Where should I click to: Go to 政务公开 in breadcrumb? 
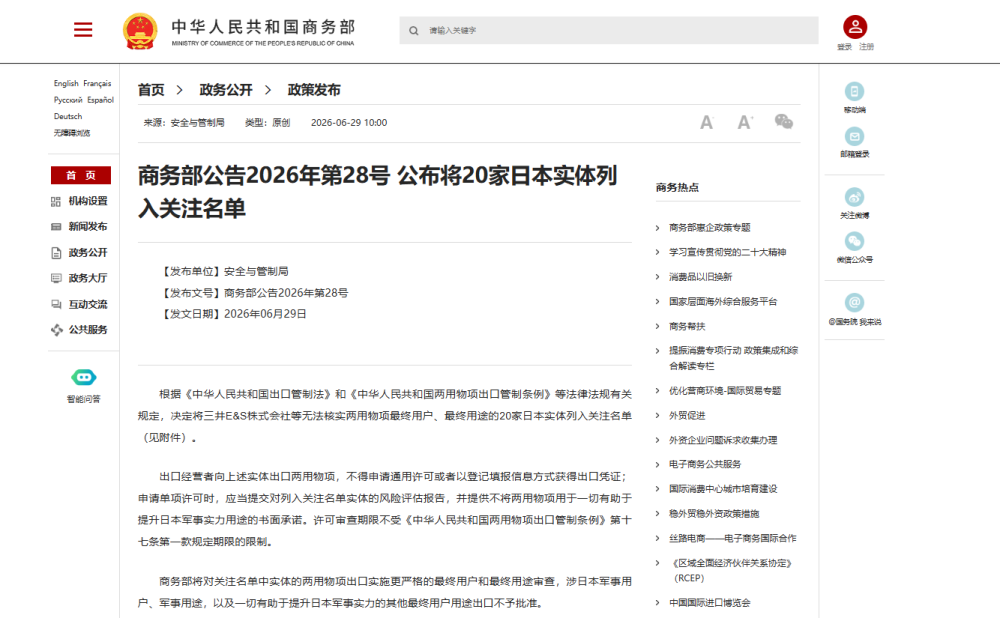coord(226,90)
